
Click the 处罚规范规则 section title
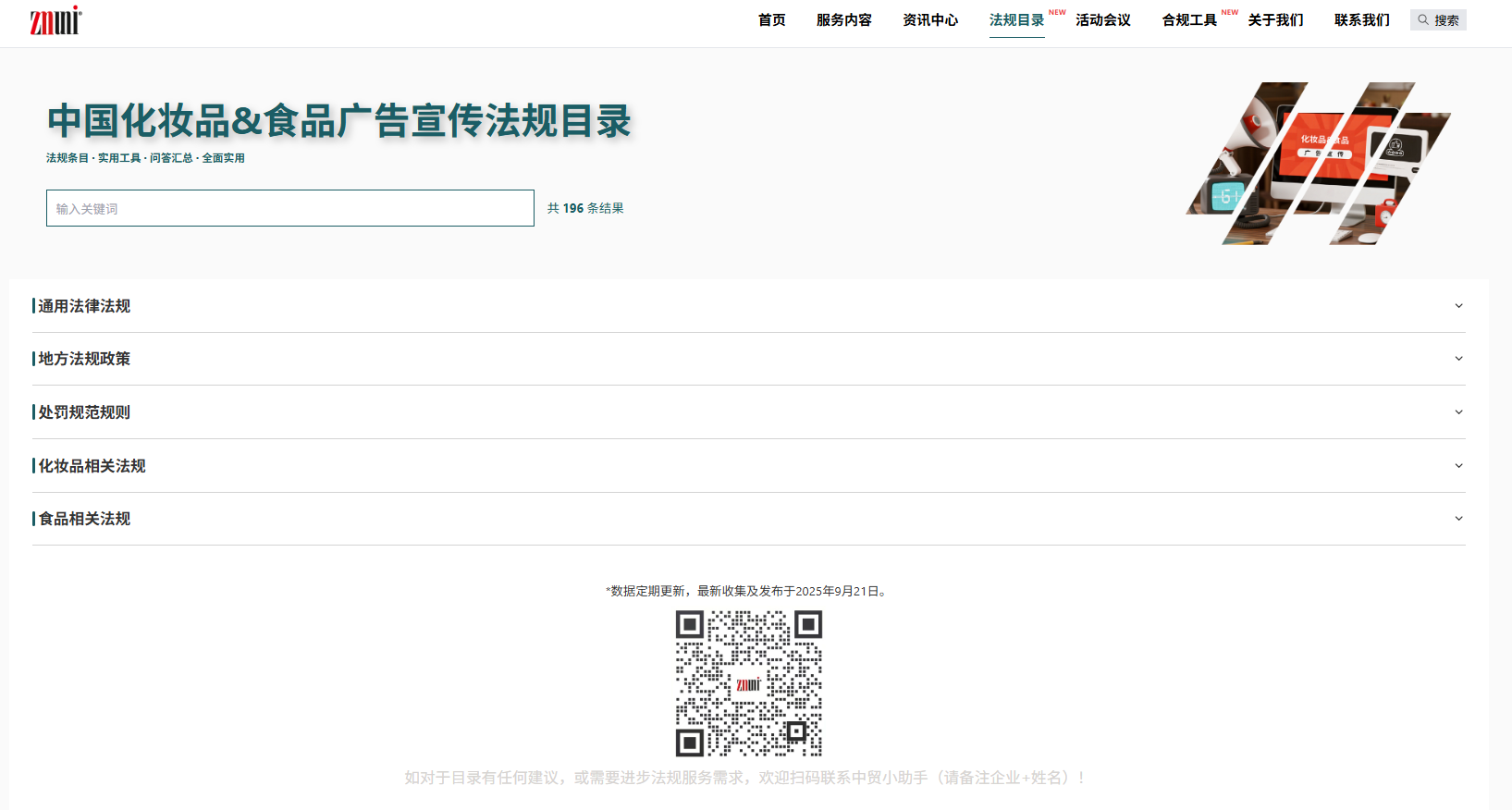84,412
